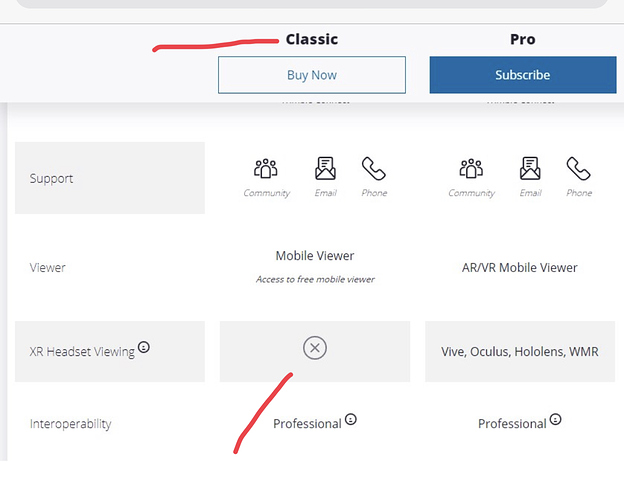Open the info icon beside XR Headset Viewing

click(x=144, y=348)
